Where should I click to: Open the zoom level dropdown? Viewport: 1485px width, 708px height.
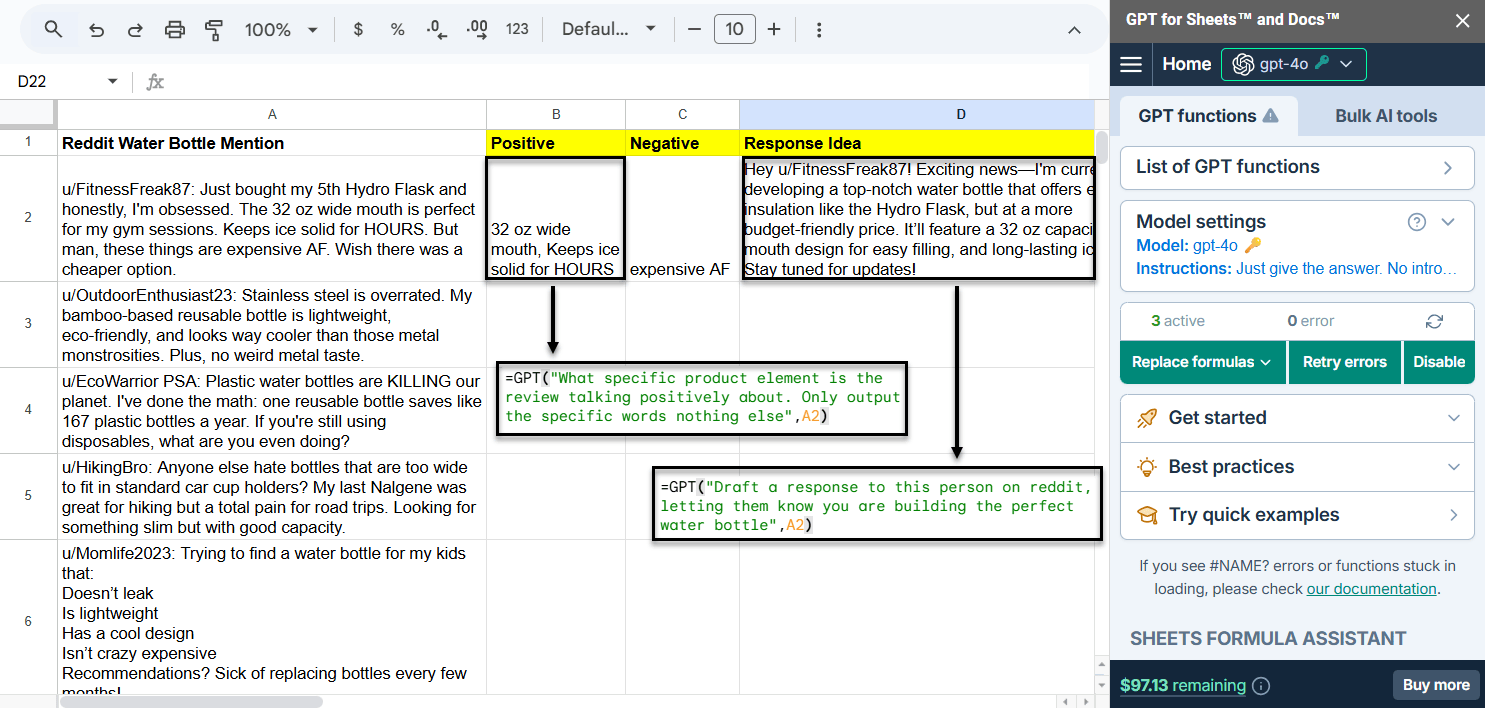point(282,30)
